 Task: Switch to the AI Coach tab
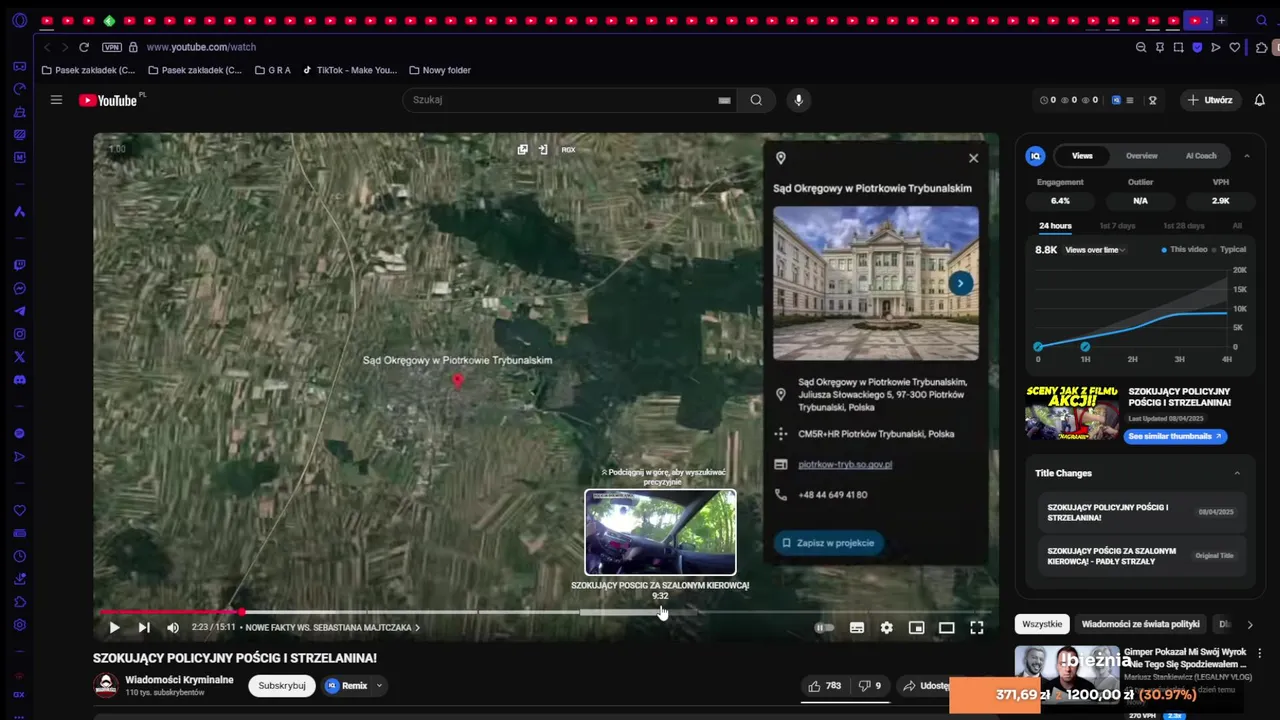(x=1201, y=156)
